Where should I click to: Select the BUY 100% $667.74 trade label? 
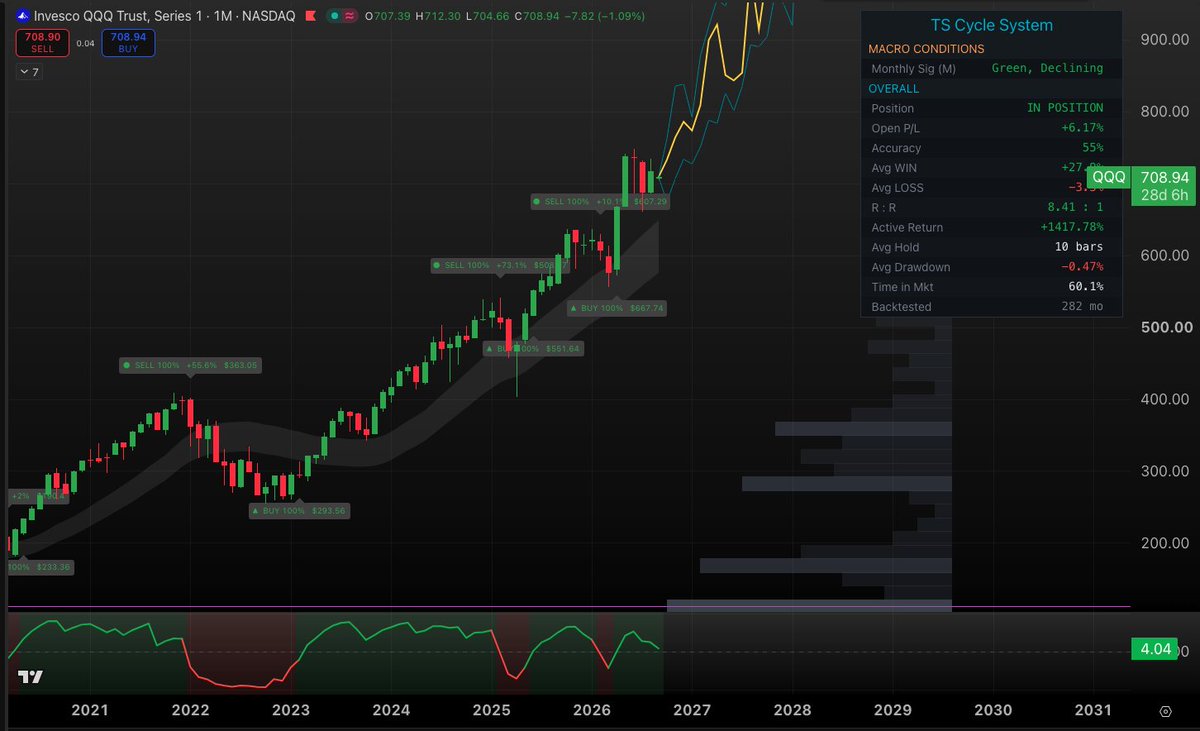pos(617,308)
